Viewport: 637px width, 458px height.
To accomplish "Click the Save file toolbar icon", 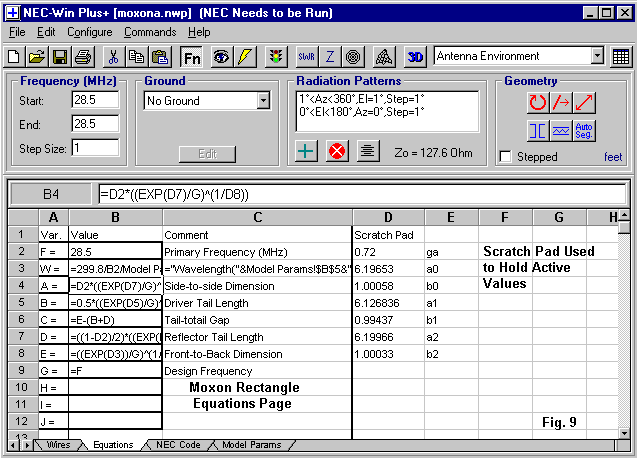I will click(x=60, y=57).
